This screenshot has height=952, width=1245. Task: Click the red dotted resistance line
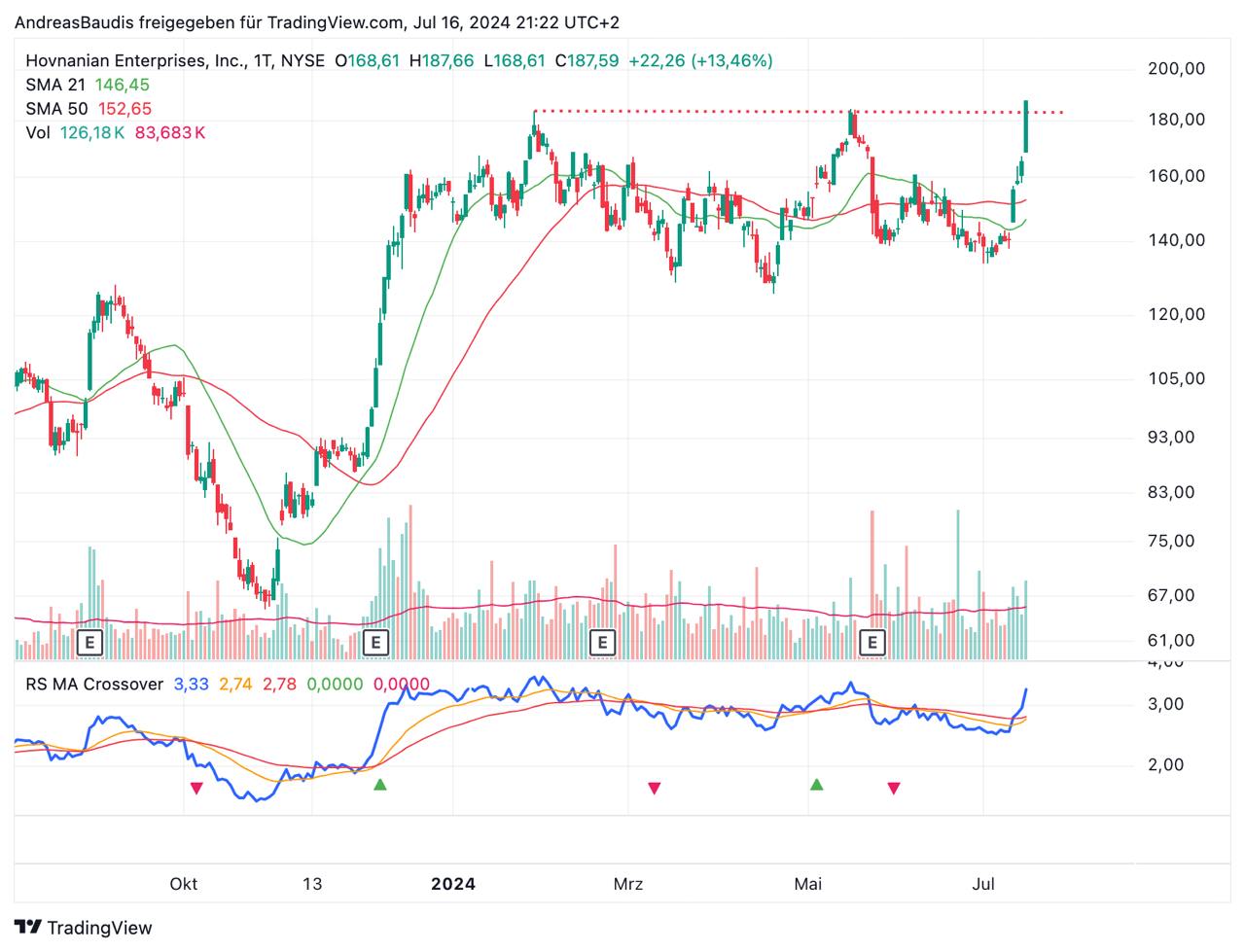pyautogui.click(x=681, y=112)
